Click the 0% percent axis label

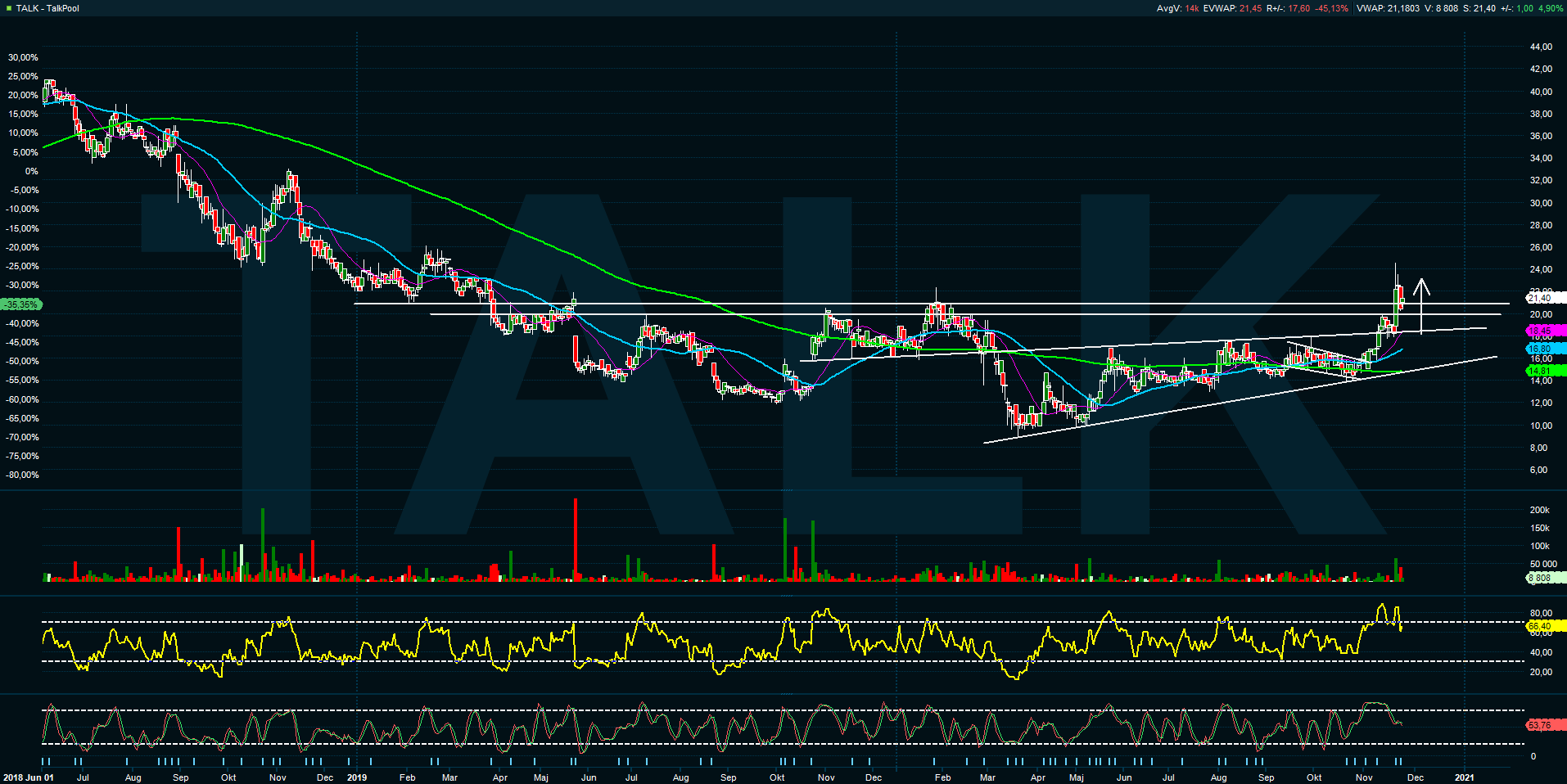(31, 171)
